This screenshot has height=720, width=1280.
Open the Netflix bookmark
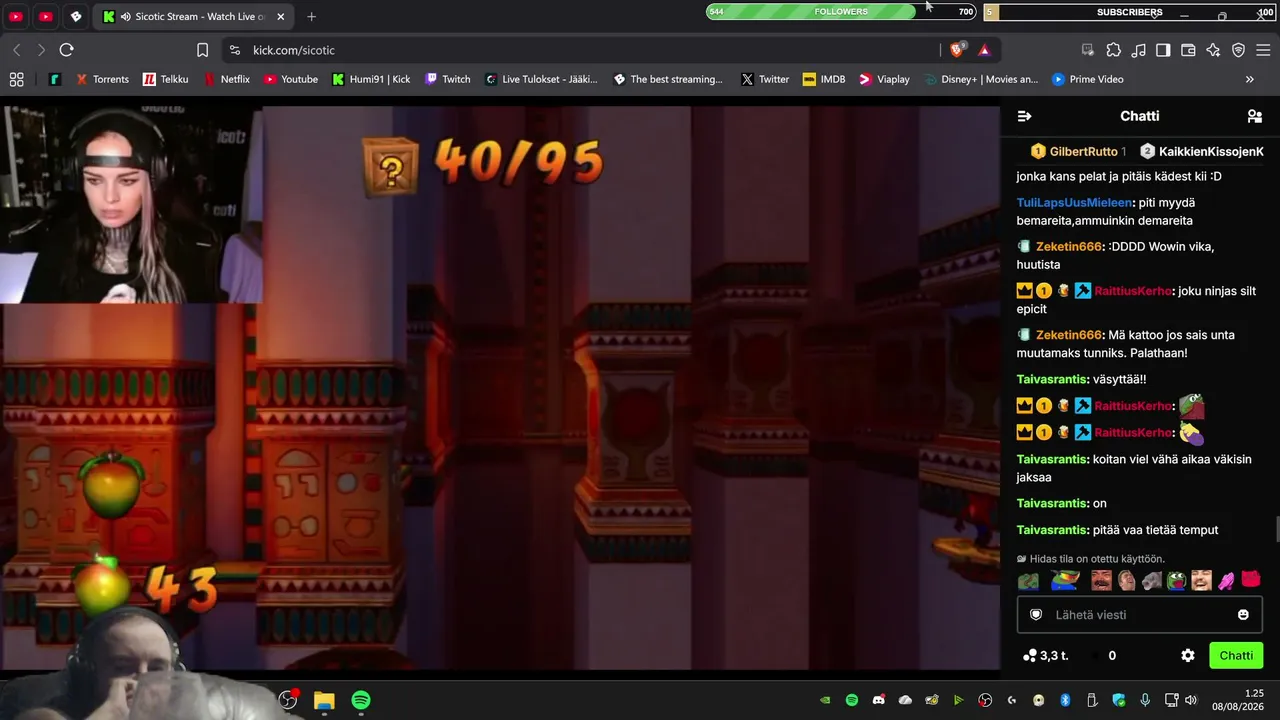(x=226, y=79)
